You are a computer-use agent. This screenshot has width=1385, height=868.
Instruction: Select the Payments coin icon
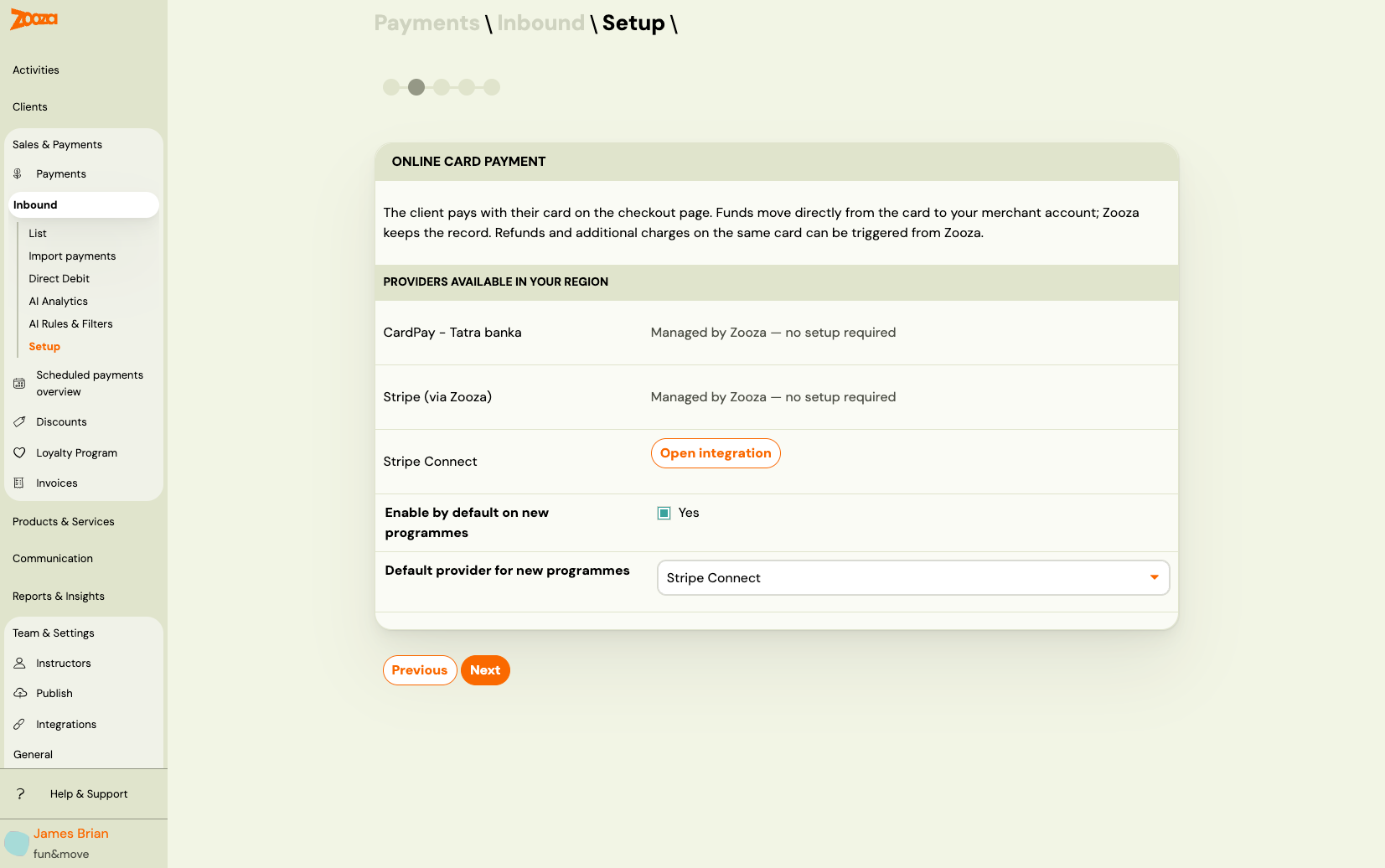pyautogui.click(x=18, y=173)
